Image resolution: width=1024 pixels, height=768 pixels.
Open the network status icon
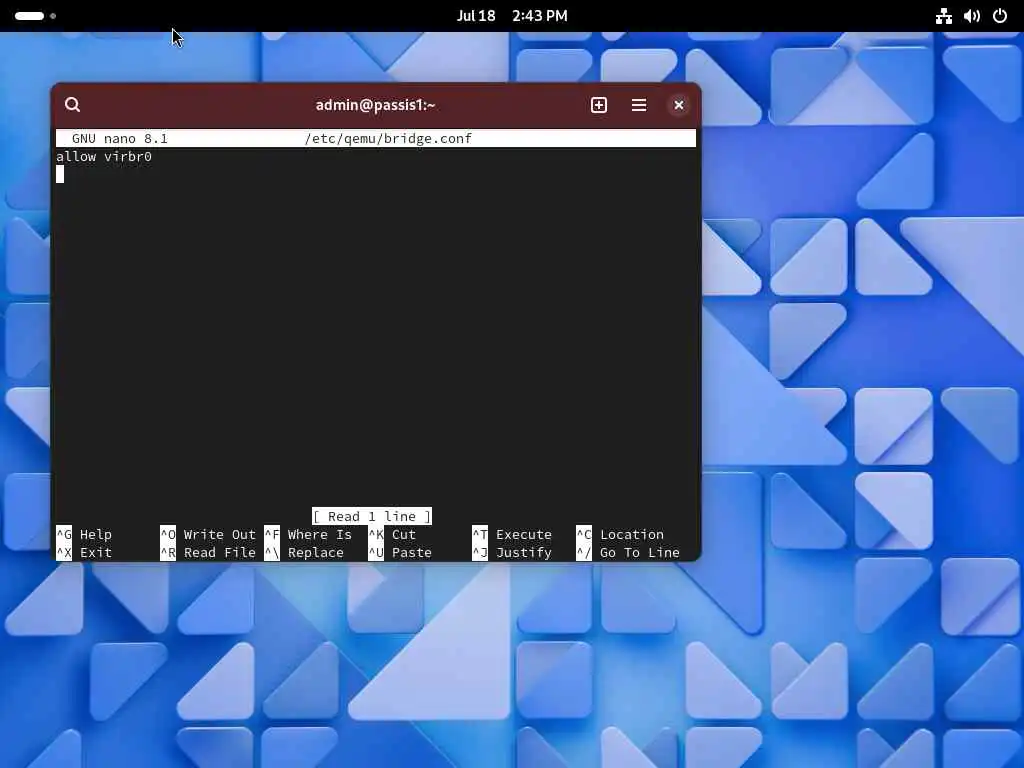pyautogui.click(x=944, y=16)
